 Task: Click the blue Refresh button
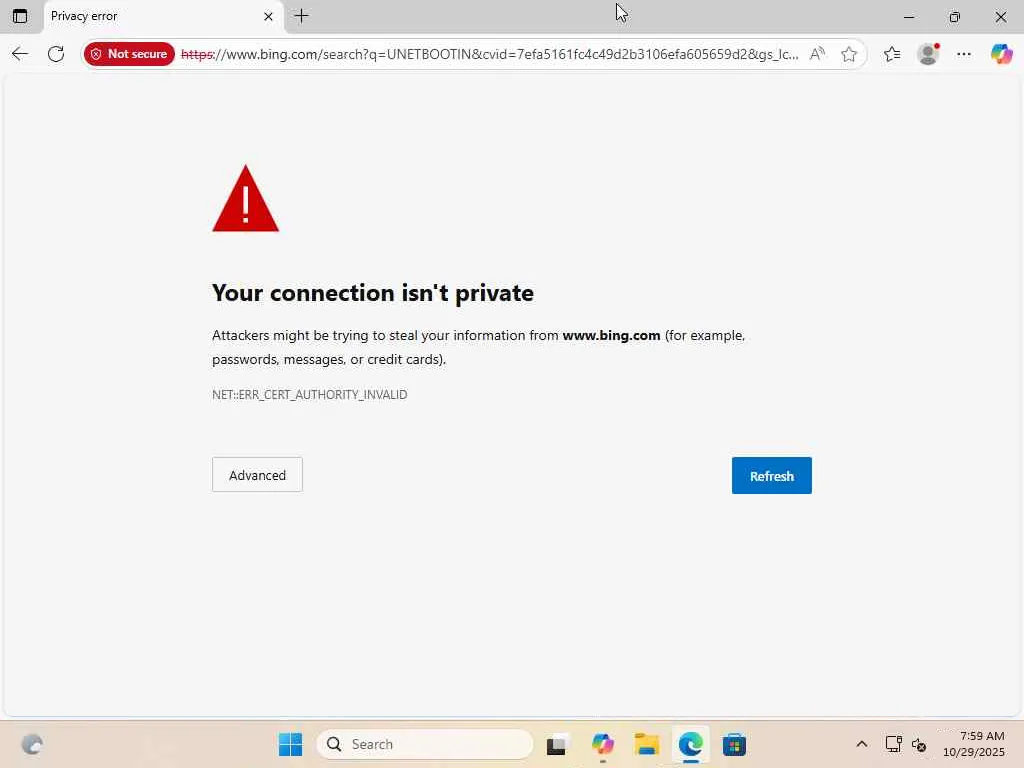[772, 475]
